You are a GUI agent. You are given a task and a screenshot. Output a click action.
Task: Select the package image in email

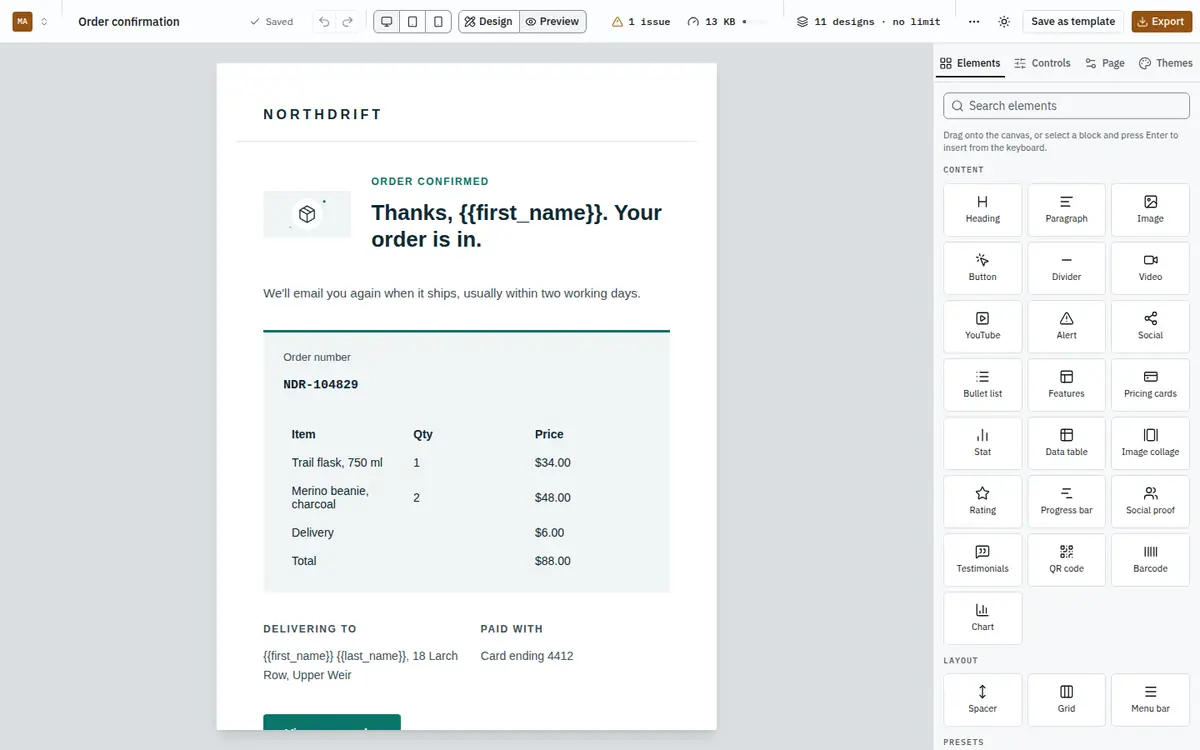tap(307, 214)
